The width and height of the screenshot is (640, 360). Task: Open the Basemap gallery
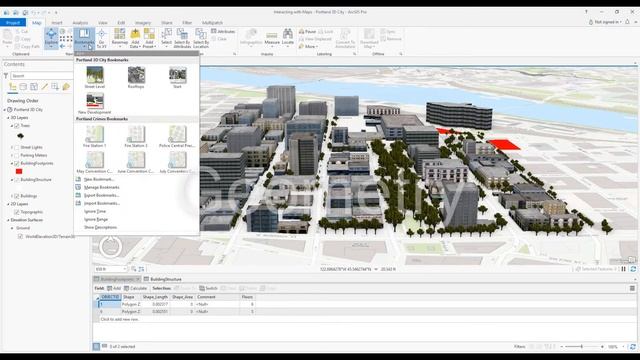[x=120, y=38]
